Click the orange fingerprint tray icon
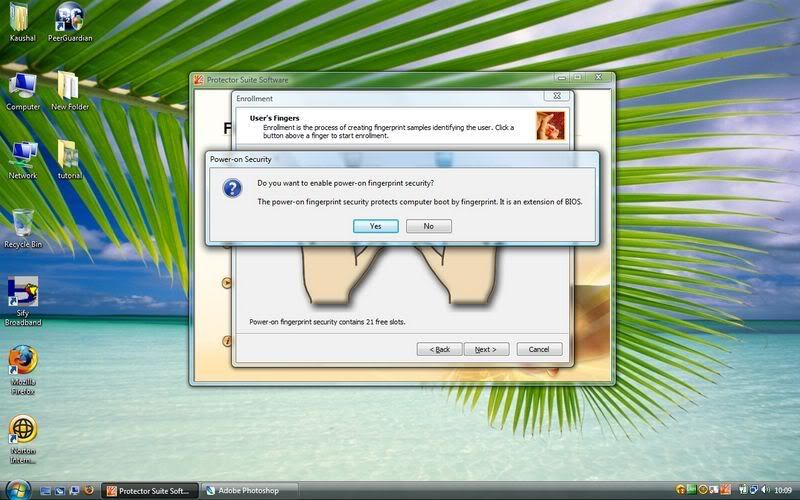This screenshot has width=800, height=500. coord(726,490)
